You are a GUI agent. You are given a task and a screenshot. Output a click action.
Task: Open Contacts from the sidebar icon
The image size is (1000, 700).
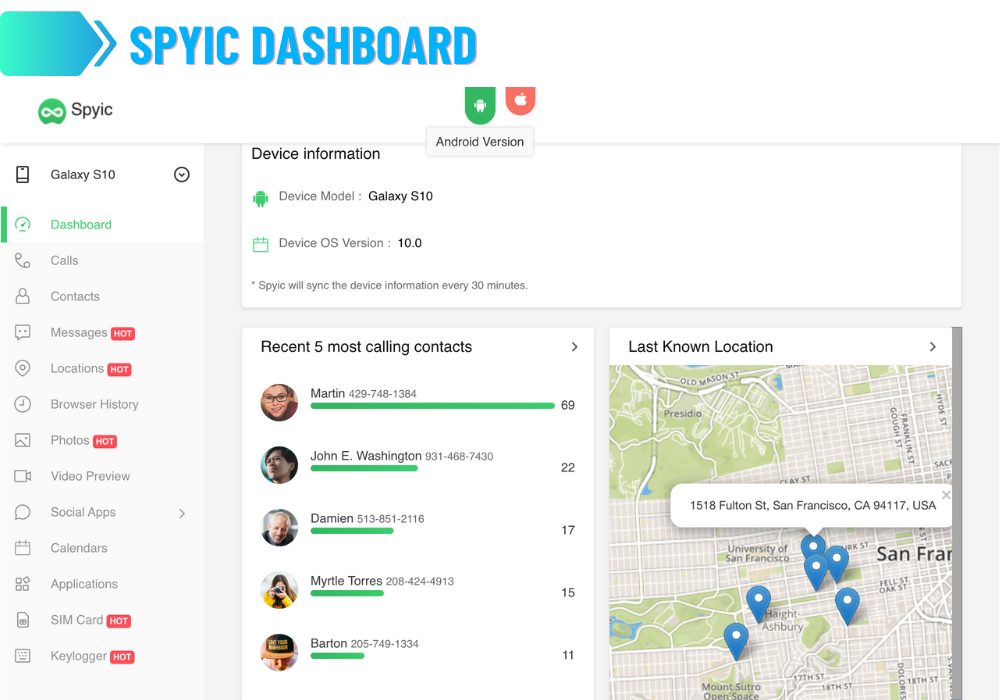click(x=22, y=296)
